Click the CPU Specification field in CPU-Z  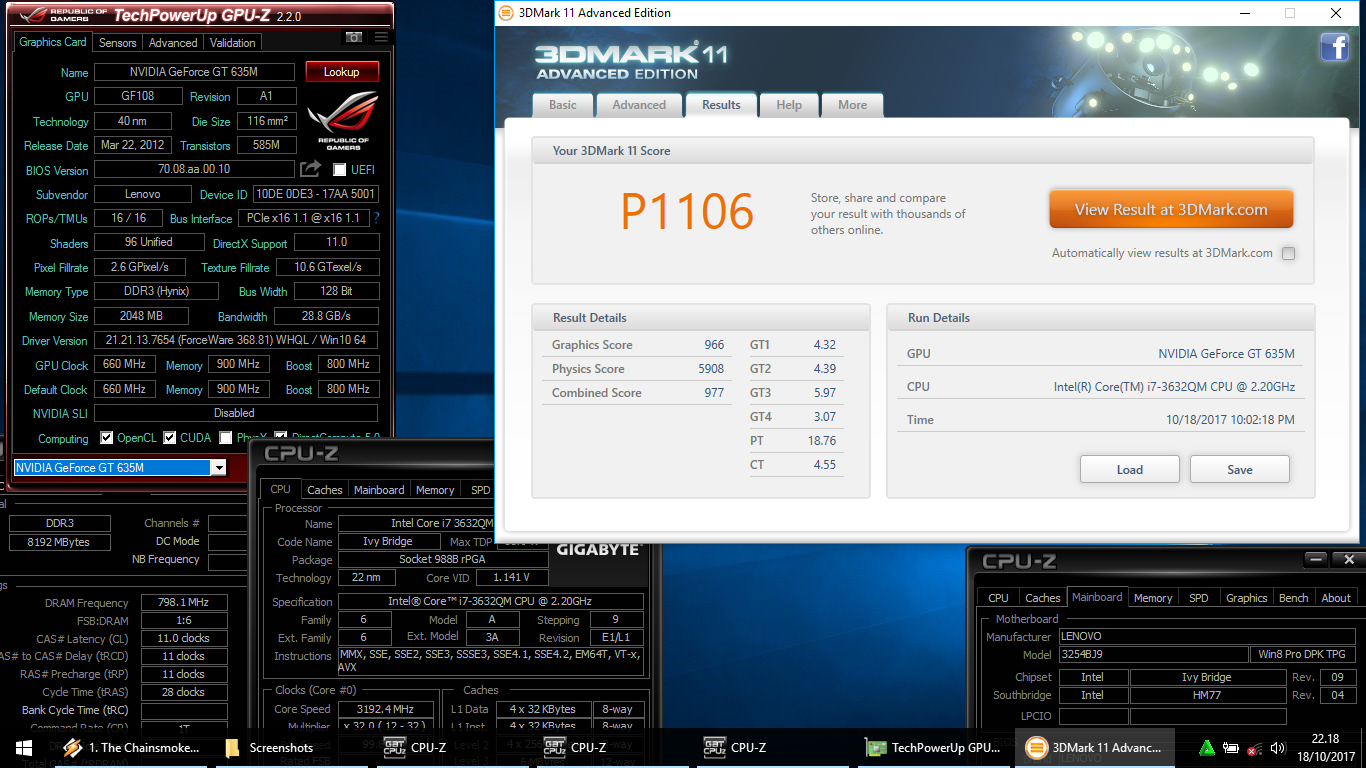(490, 601)
